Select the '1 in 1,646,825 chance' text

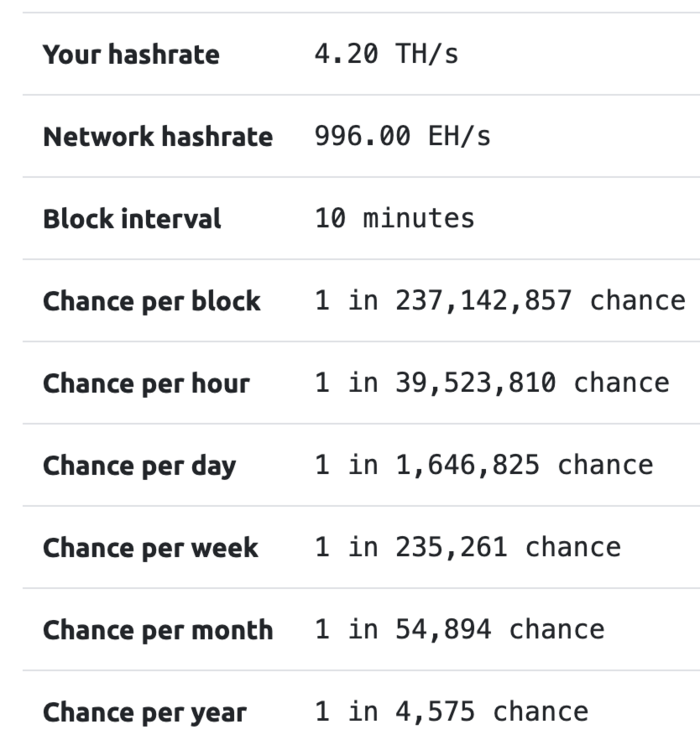484,465
